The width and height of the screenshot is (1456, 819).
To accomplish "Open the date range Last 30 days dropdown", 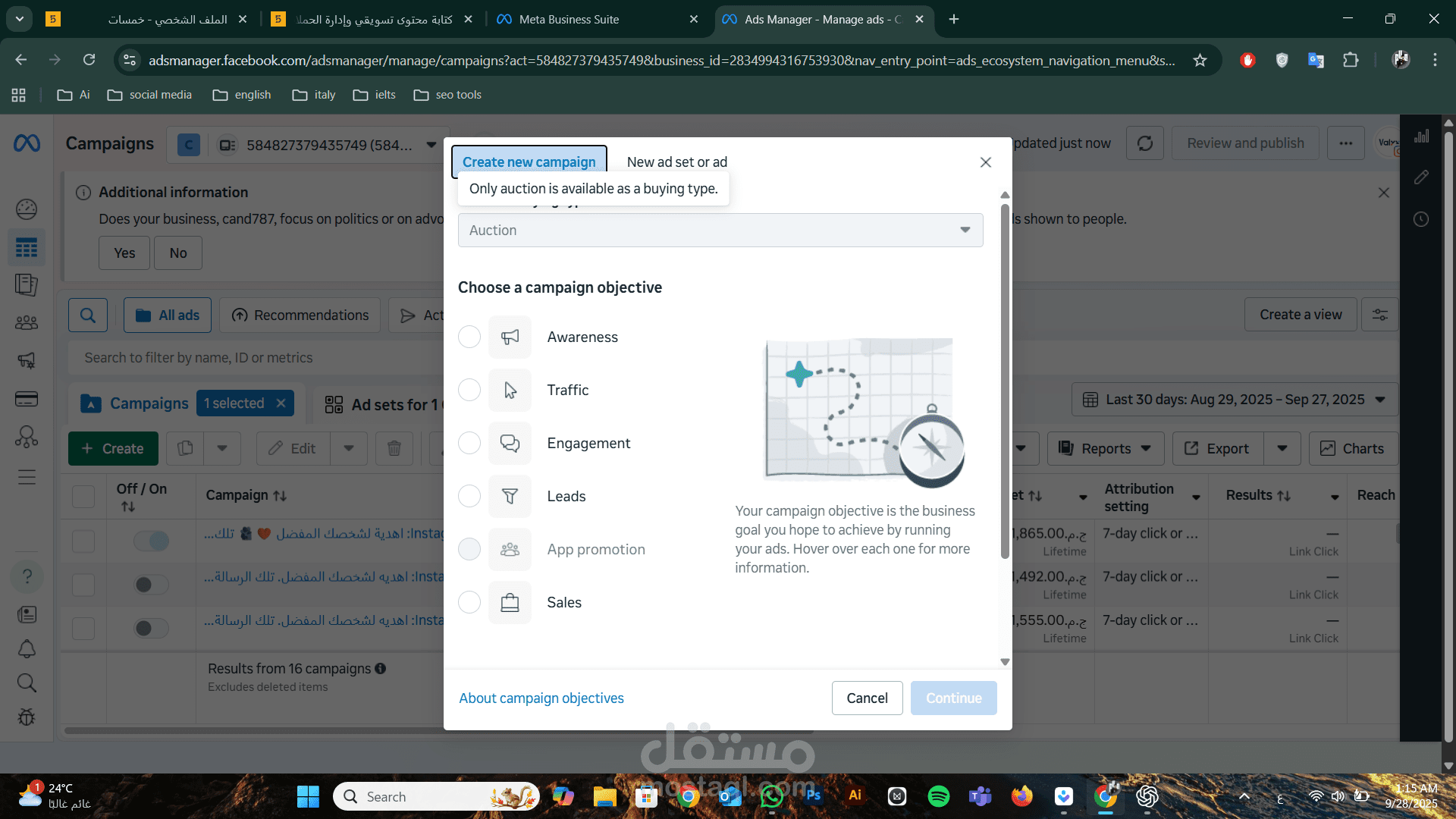I will point(1235,400).
